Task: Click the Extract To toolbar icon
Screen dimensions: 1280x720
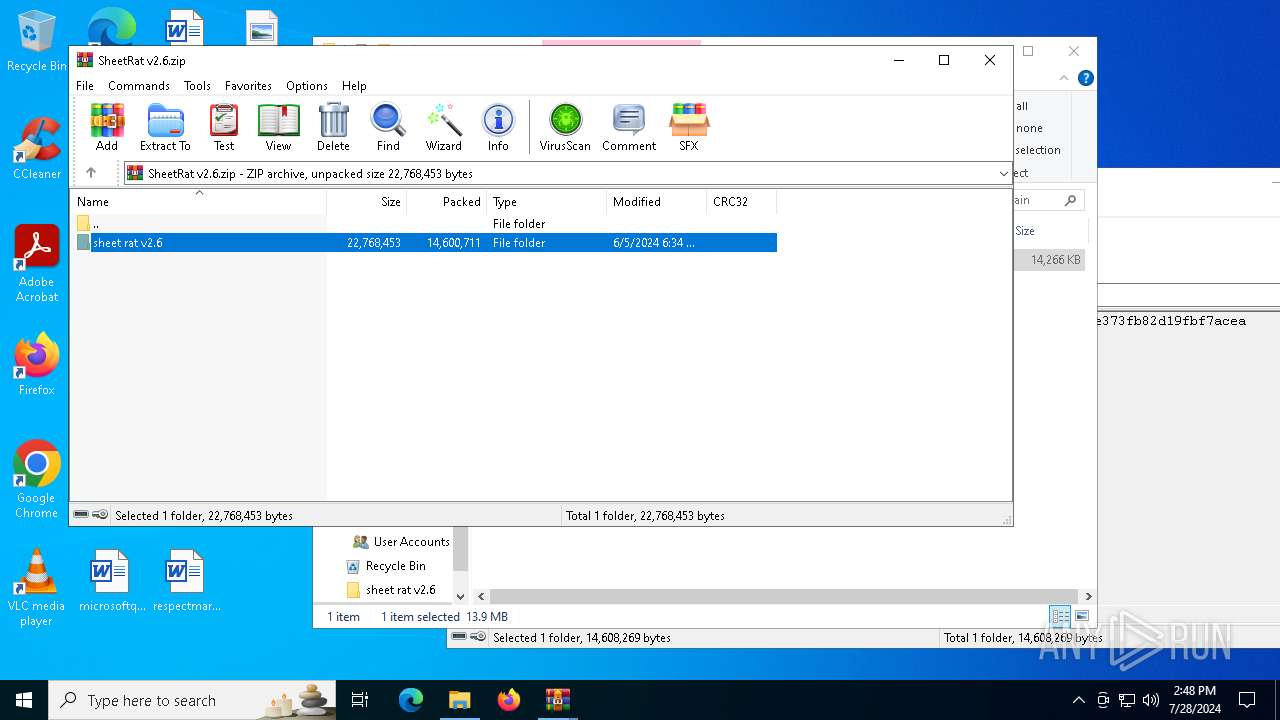Action: (165, 127)
